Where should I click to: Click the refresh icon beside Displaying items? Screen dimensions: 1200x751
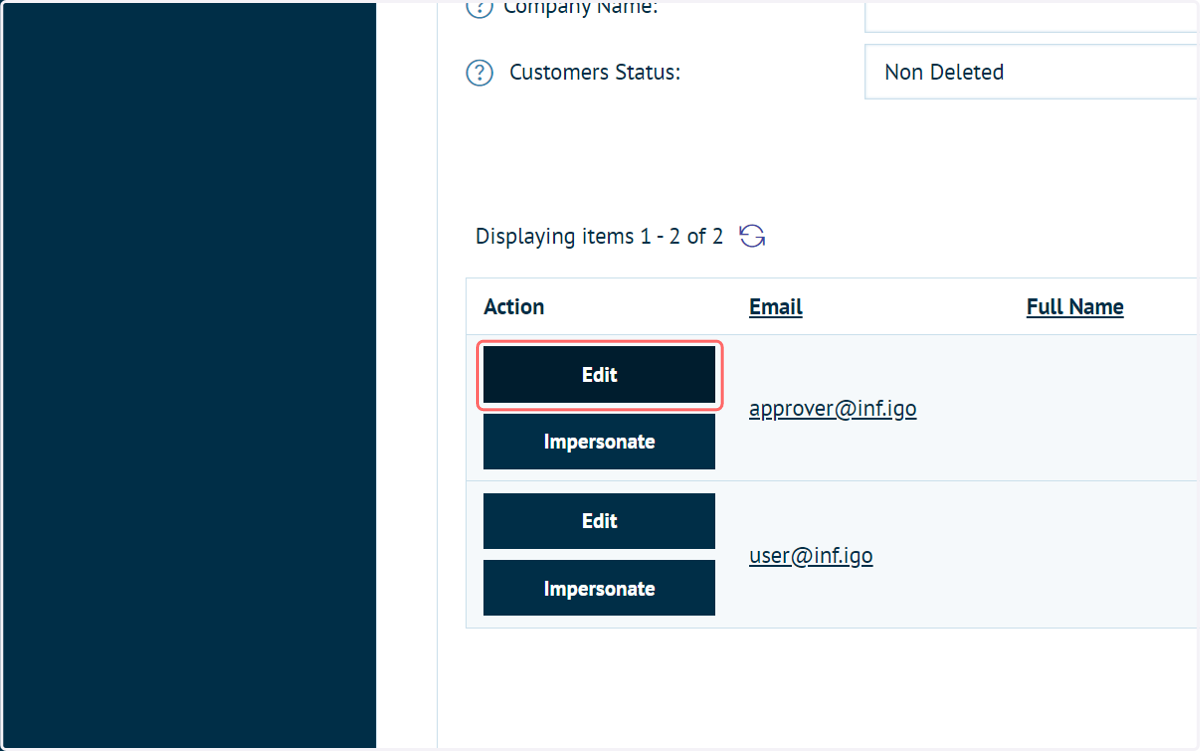click(752, 236)
